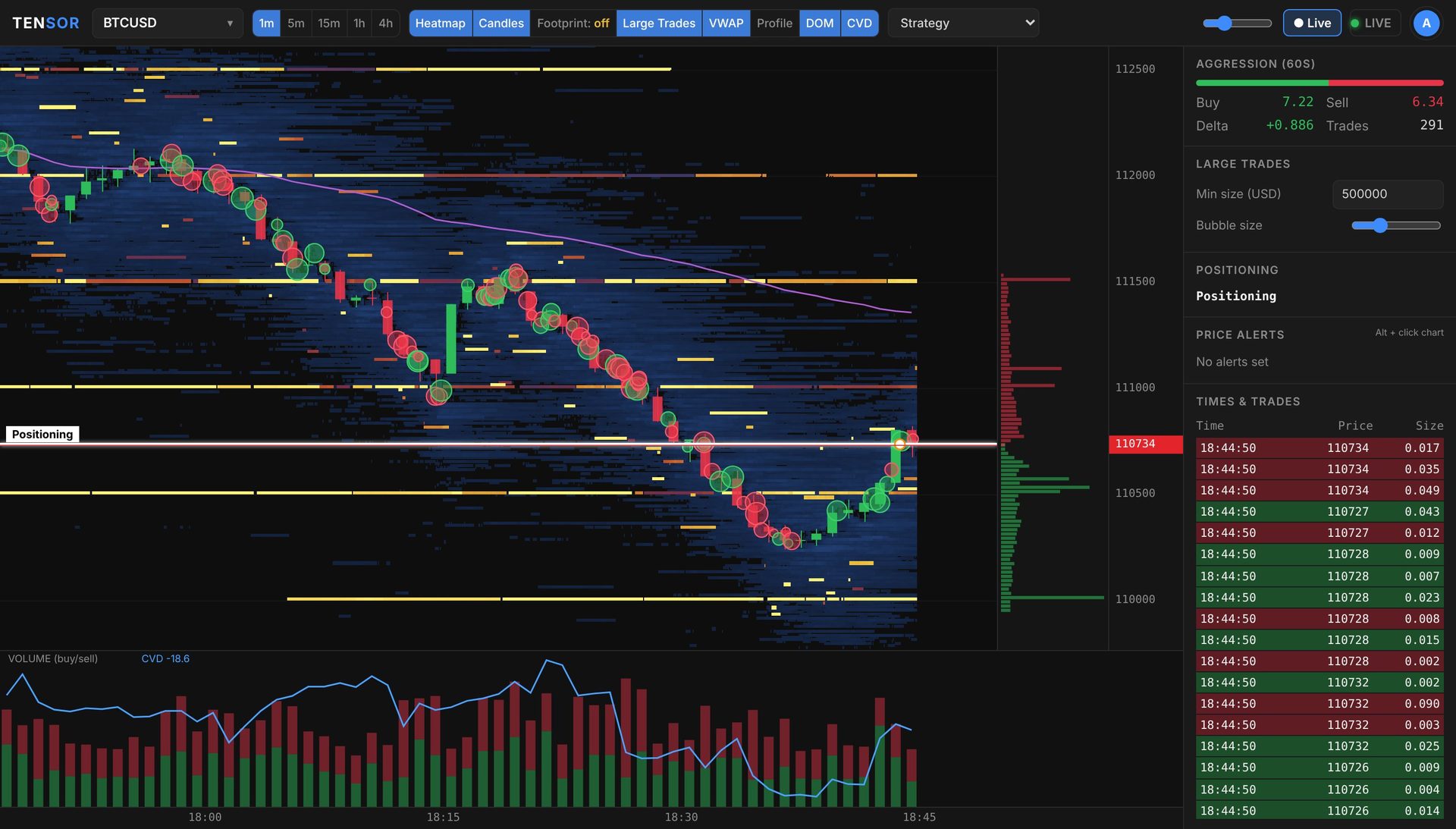Viewport: 1456px width, 829px height.
Task: Select the trade row with size 0.025
Action: click(1319, 746)
